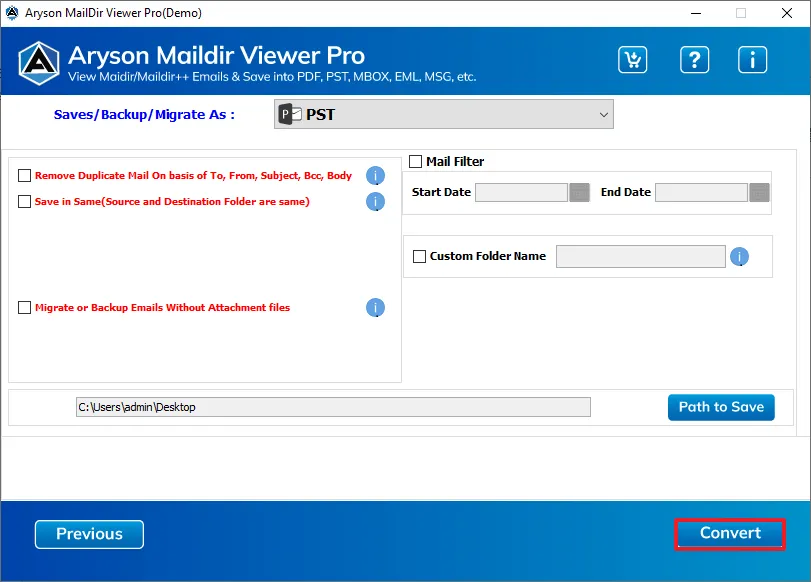Click the Start Date input field
The image size is (811, 582).
[x=521, y=192]
